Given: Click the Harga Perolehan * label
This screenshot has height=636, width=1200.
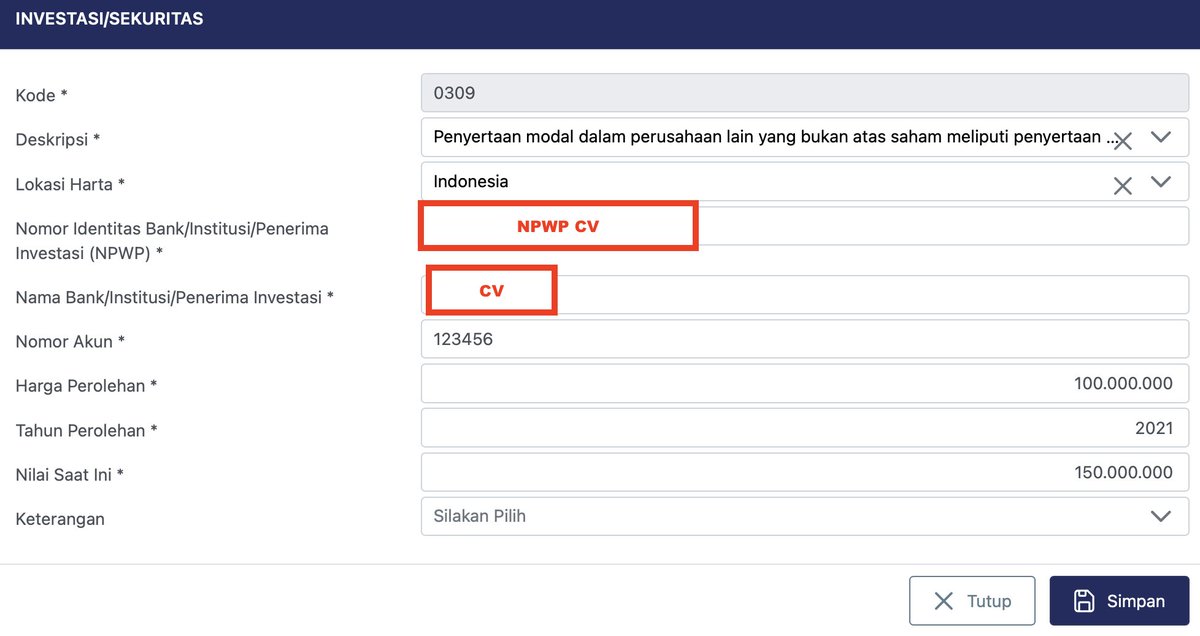Looking at the screenshot, I should 87,386.
